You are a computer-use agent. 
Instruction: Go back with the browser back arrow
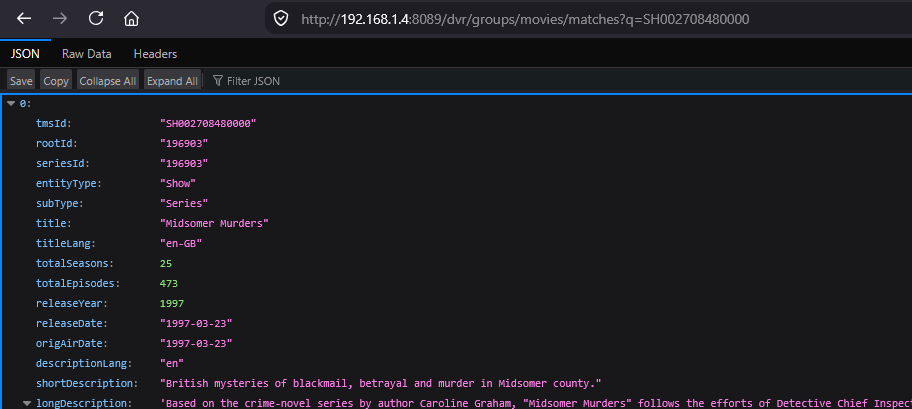pyautogui.click(x=24, y=19)
